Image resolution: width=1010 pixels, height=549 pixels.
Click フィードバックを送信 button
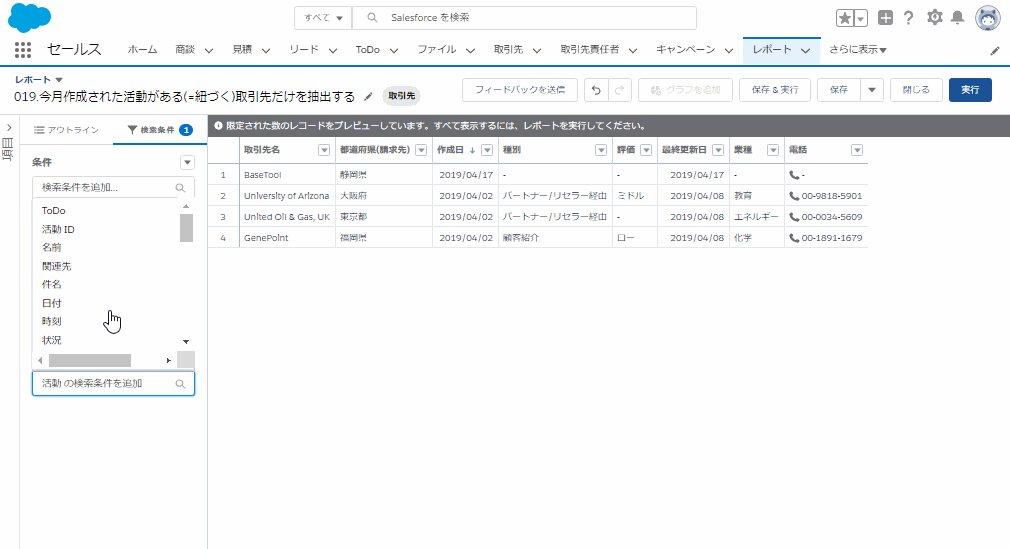520,90
